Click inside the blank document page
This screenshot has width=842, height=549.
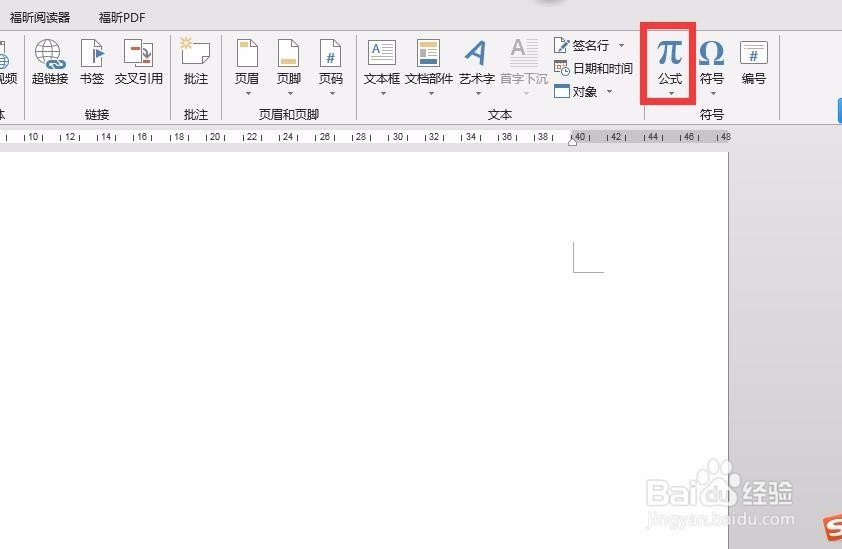(364, 350)
